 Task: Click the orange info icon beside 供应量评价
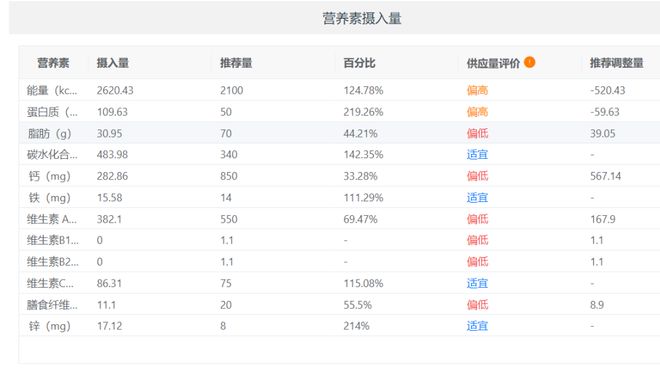(x=530, y=62)
